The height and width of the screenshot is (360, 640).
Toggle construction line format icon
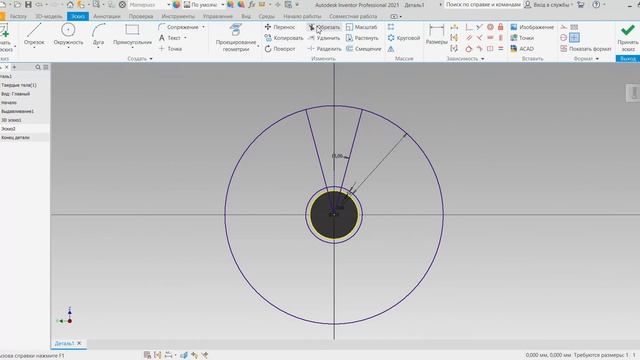[564, 27]
